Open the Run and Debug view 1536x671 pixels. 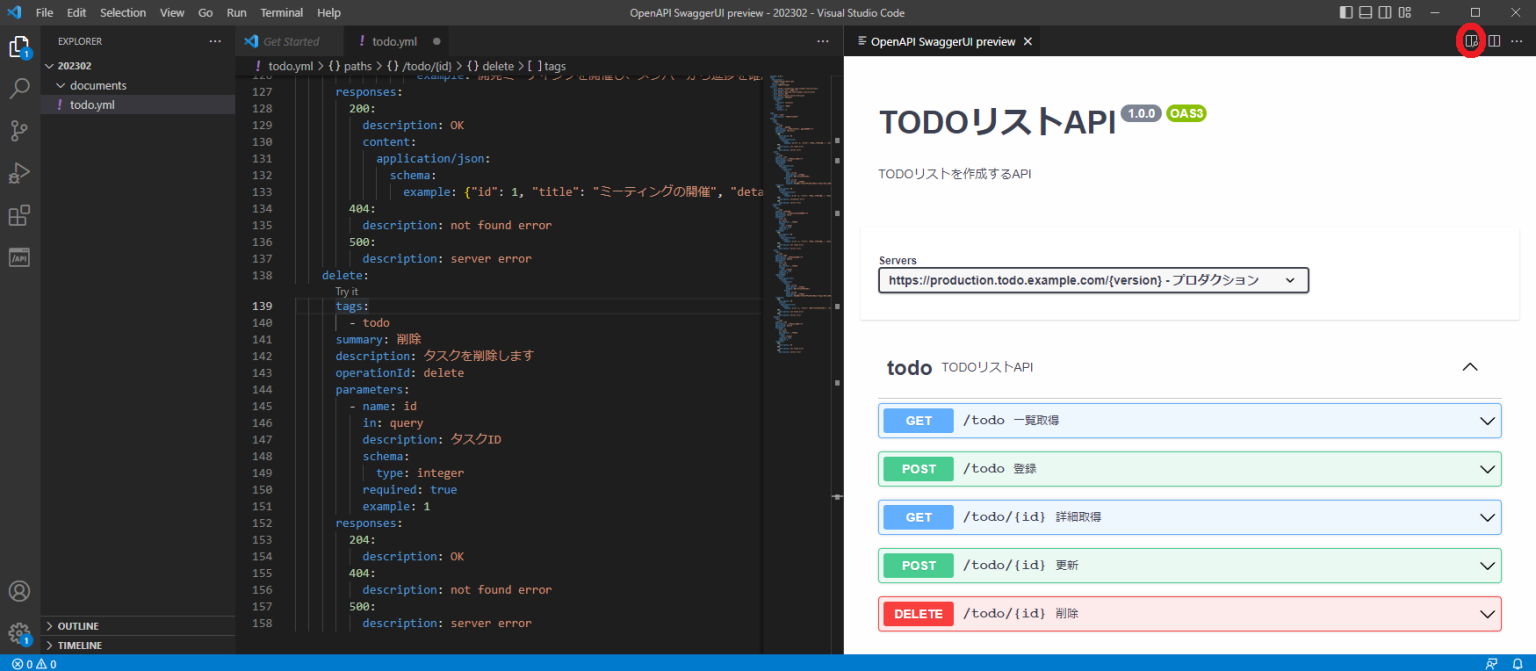[20, 172]
